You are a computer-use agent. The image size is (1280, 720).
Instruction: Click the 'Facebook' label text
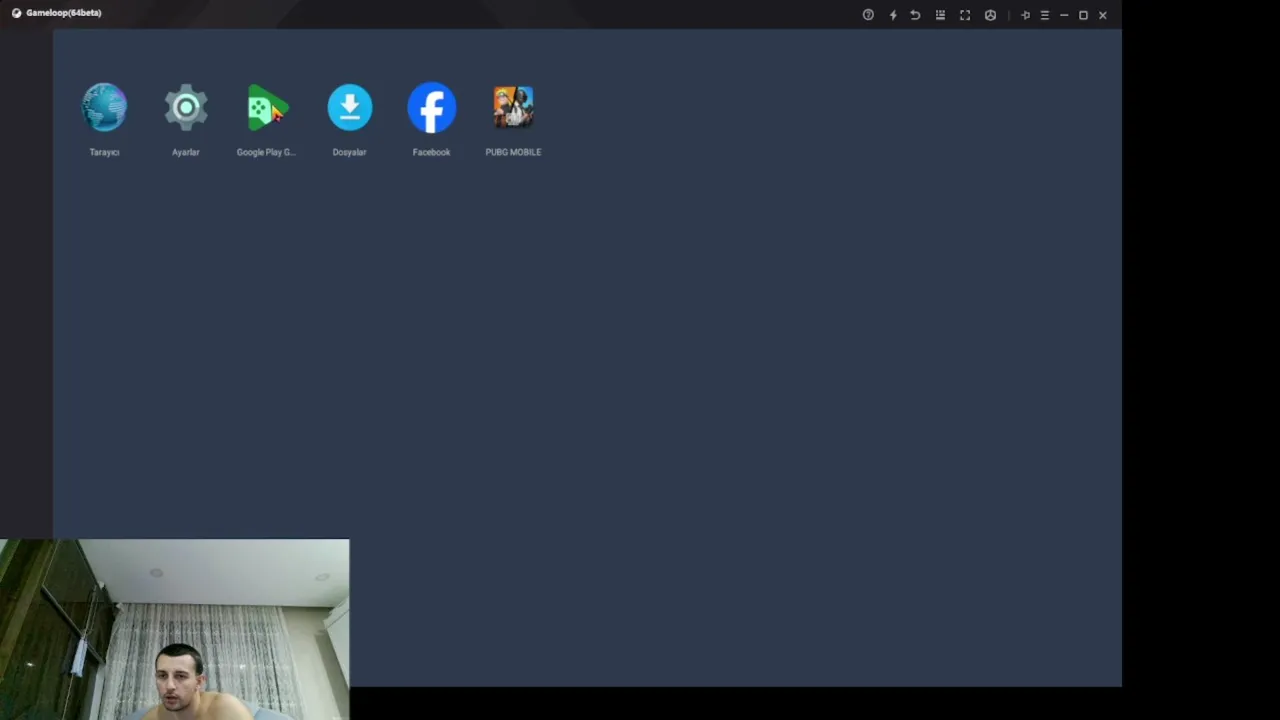(x=431, y=152)
